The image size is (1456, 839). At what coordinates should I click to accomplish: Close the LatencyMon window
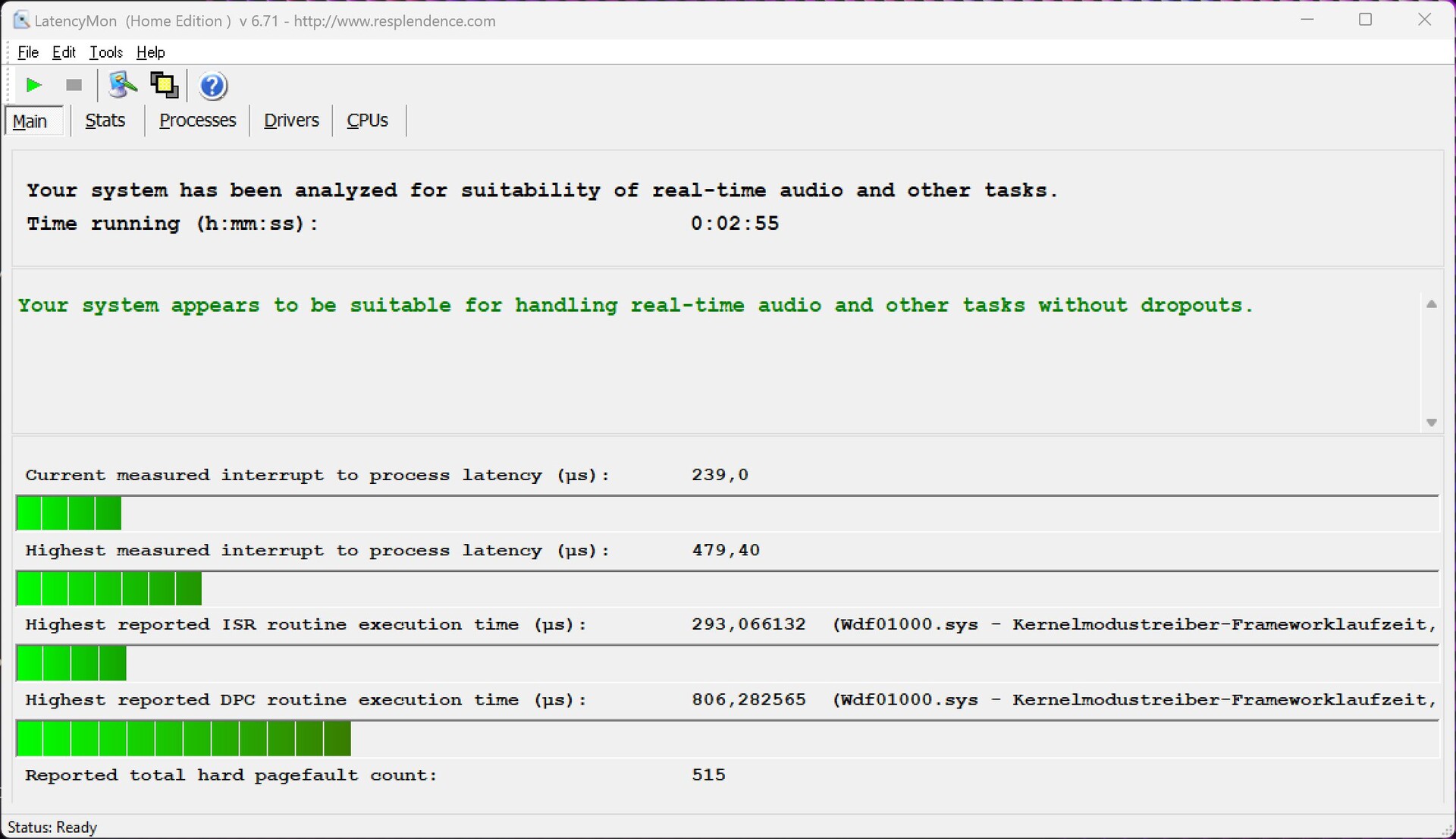1425,20
